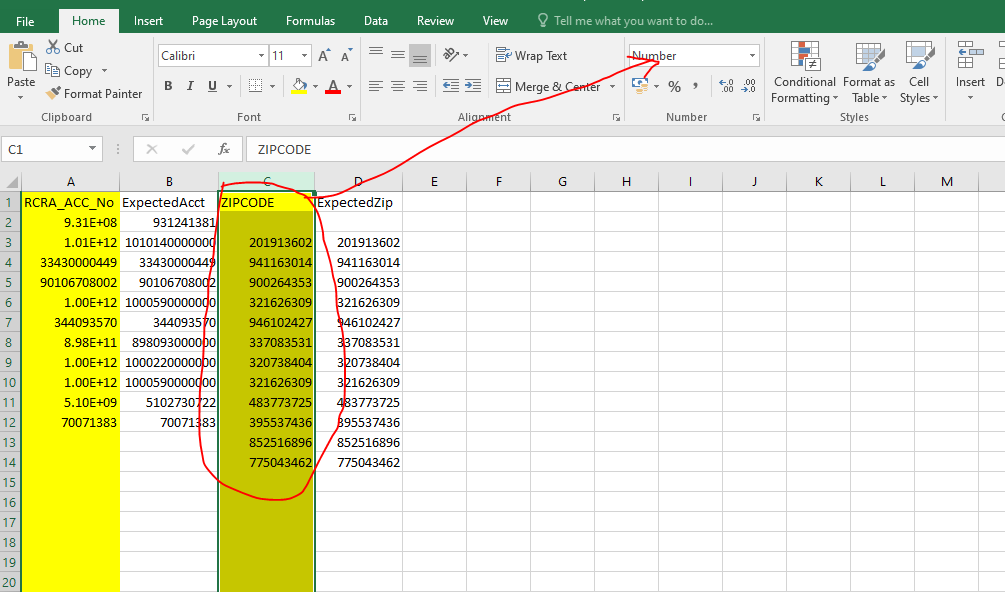Image resolution: width=1005 pixels, height=592 pixels.
Task: Switch to the Formulas ribbon tab
Action: [x=310, y=19]
